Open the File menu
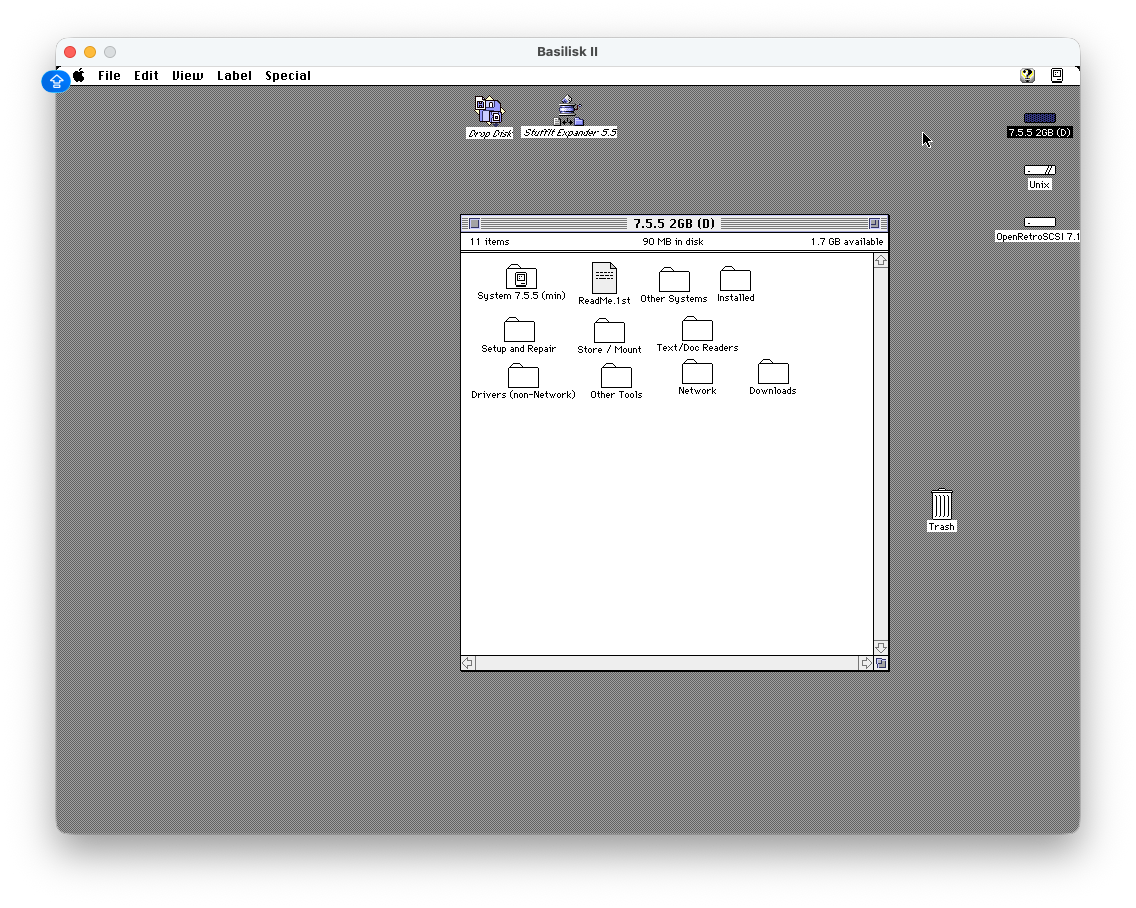Viewport: 1136px width, 908px height. tap(109, 75)
